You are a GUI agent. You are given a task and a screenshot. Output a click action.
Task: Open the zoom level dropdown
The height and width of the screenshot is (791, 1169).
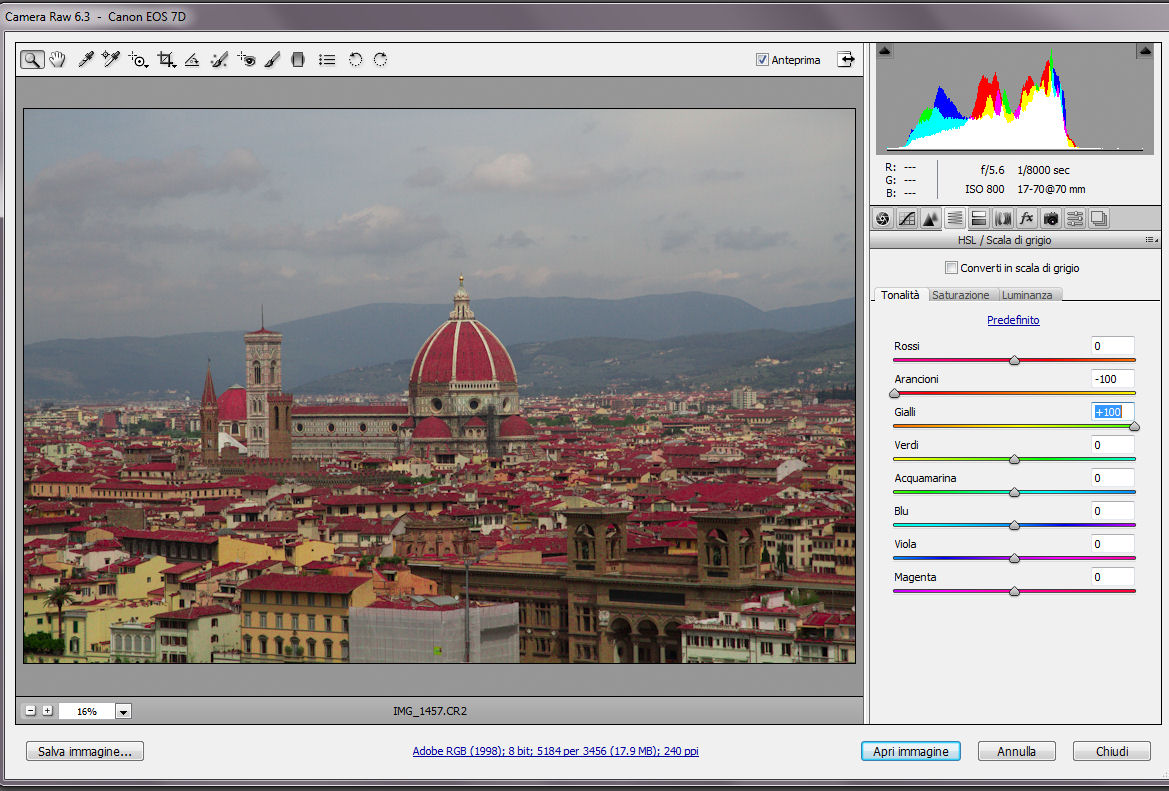coord(123,712)
